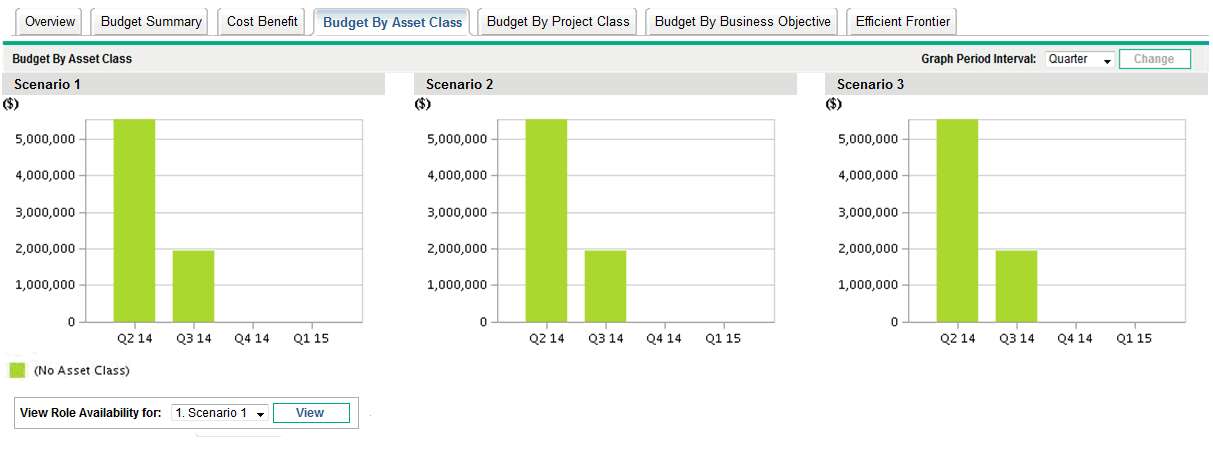Expand the Graph Period Interval dropdown

tap(1079, 59)
